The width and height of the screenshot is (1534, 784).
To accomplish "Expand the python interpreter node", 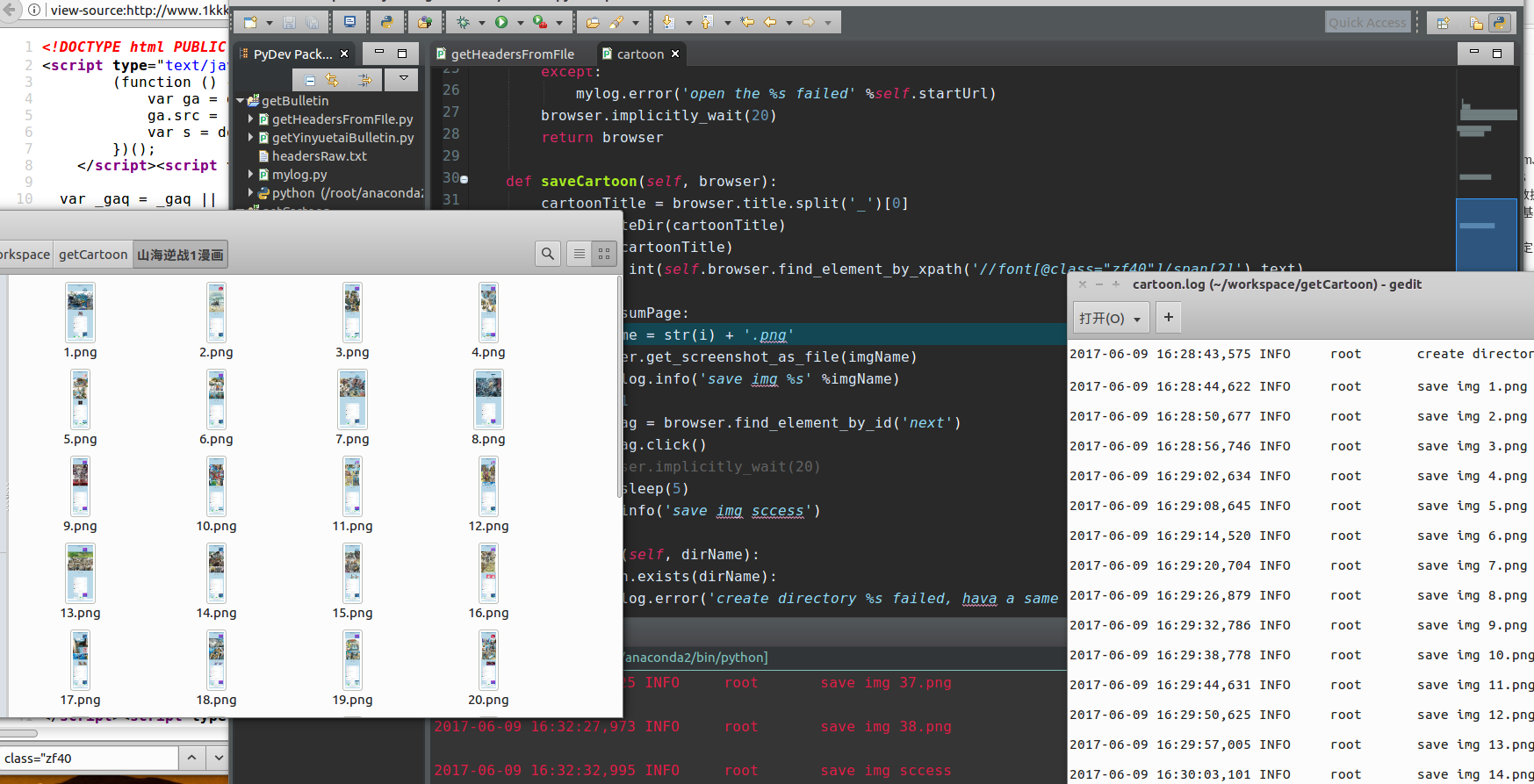I will click(x=251, y=192).
